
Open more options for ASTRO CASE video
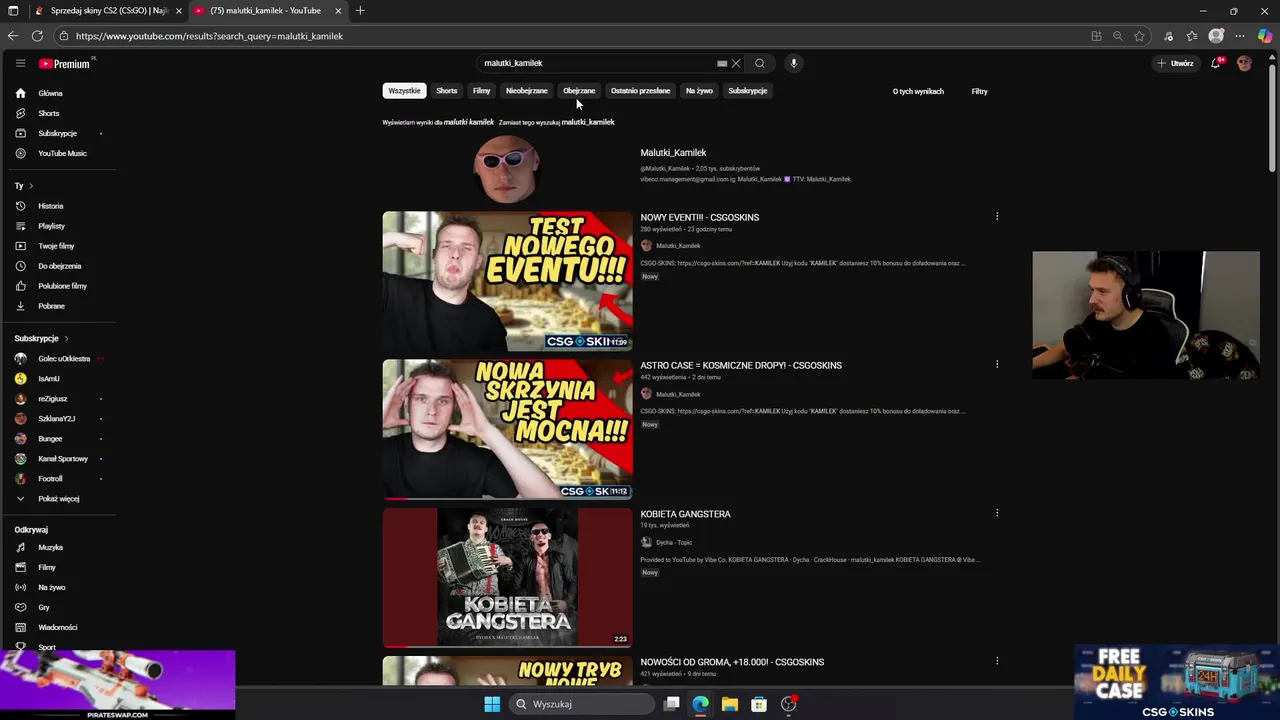[x=997, y=364]
